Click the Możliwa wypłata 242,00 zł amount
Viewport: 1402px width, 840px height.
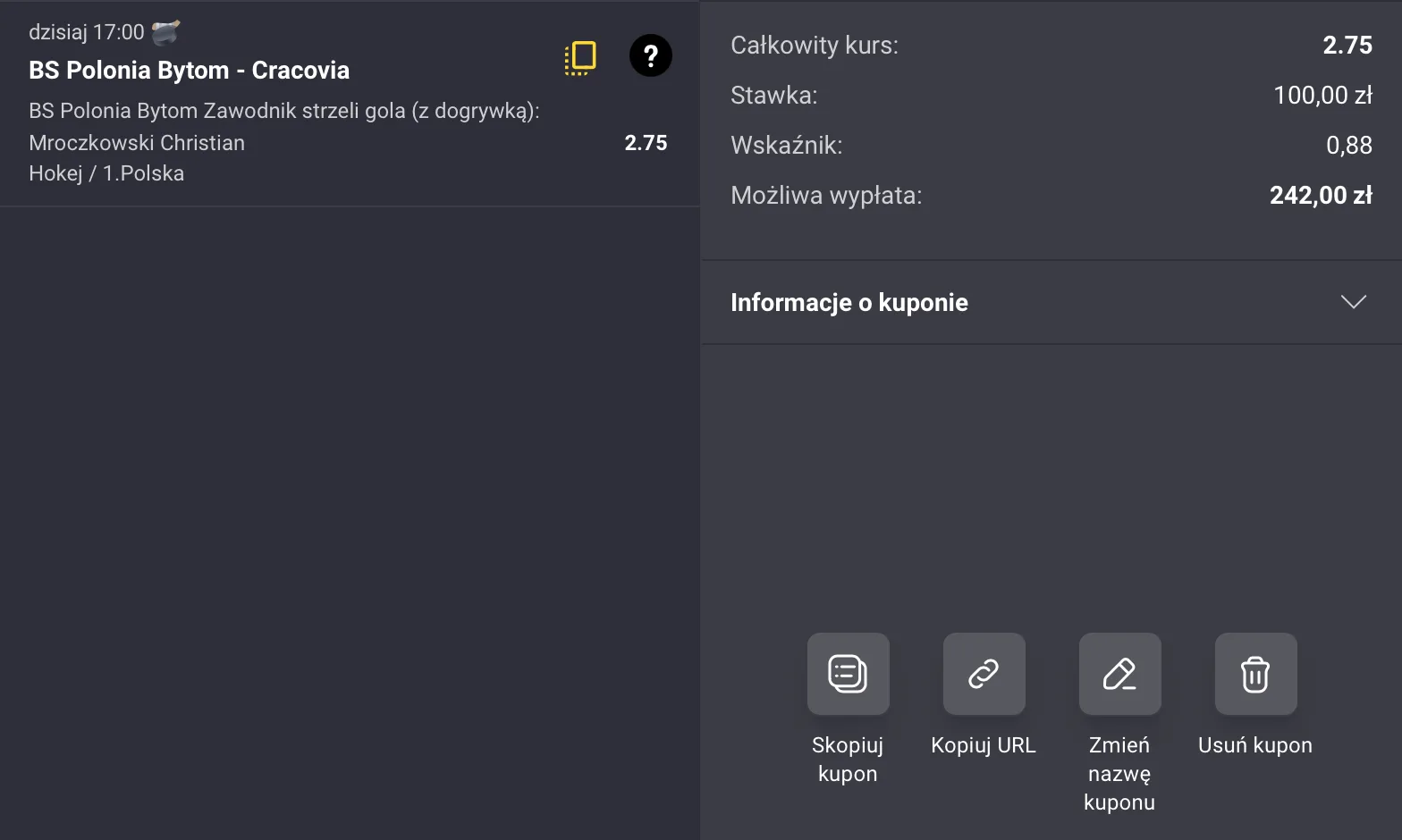click(1321, 196)
